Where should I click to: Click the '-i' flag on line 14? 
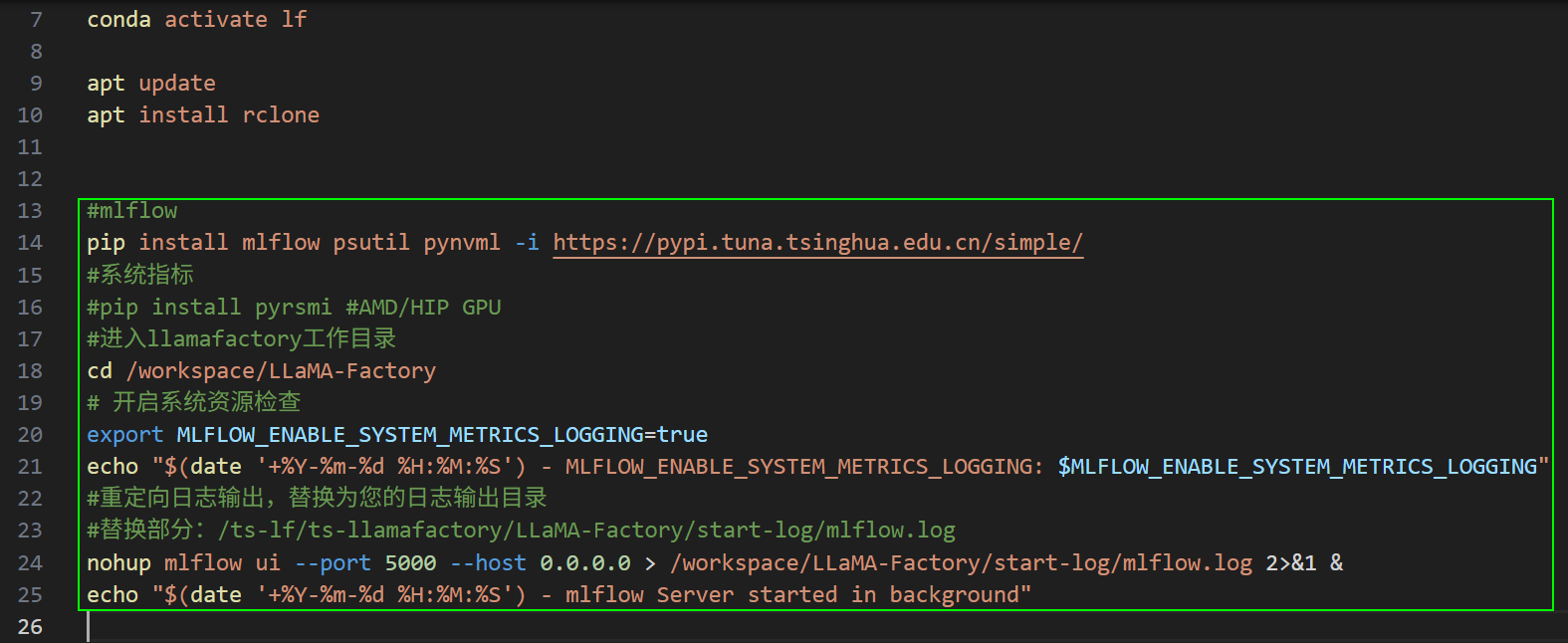pos(527,243)
